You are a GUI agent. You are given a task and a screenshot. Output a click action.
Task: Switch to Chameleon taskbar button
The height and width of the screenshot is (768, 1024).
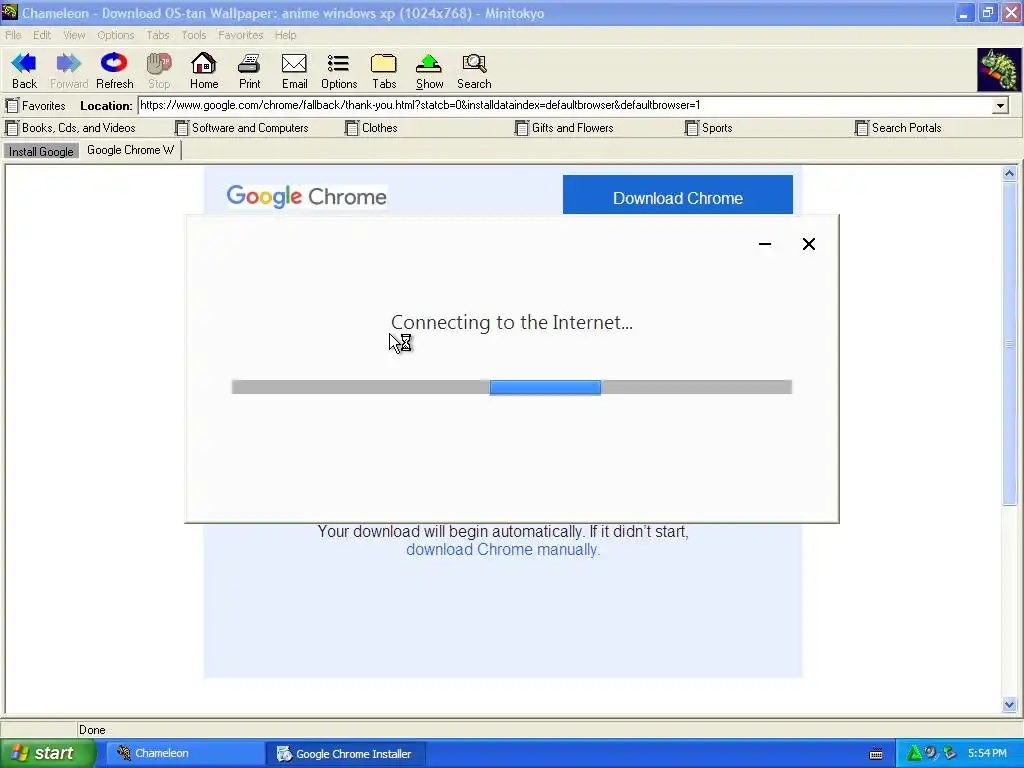(x=183, y=754)
